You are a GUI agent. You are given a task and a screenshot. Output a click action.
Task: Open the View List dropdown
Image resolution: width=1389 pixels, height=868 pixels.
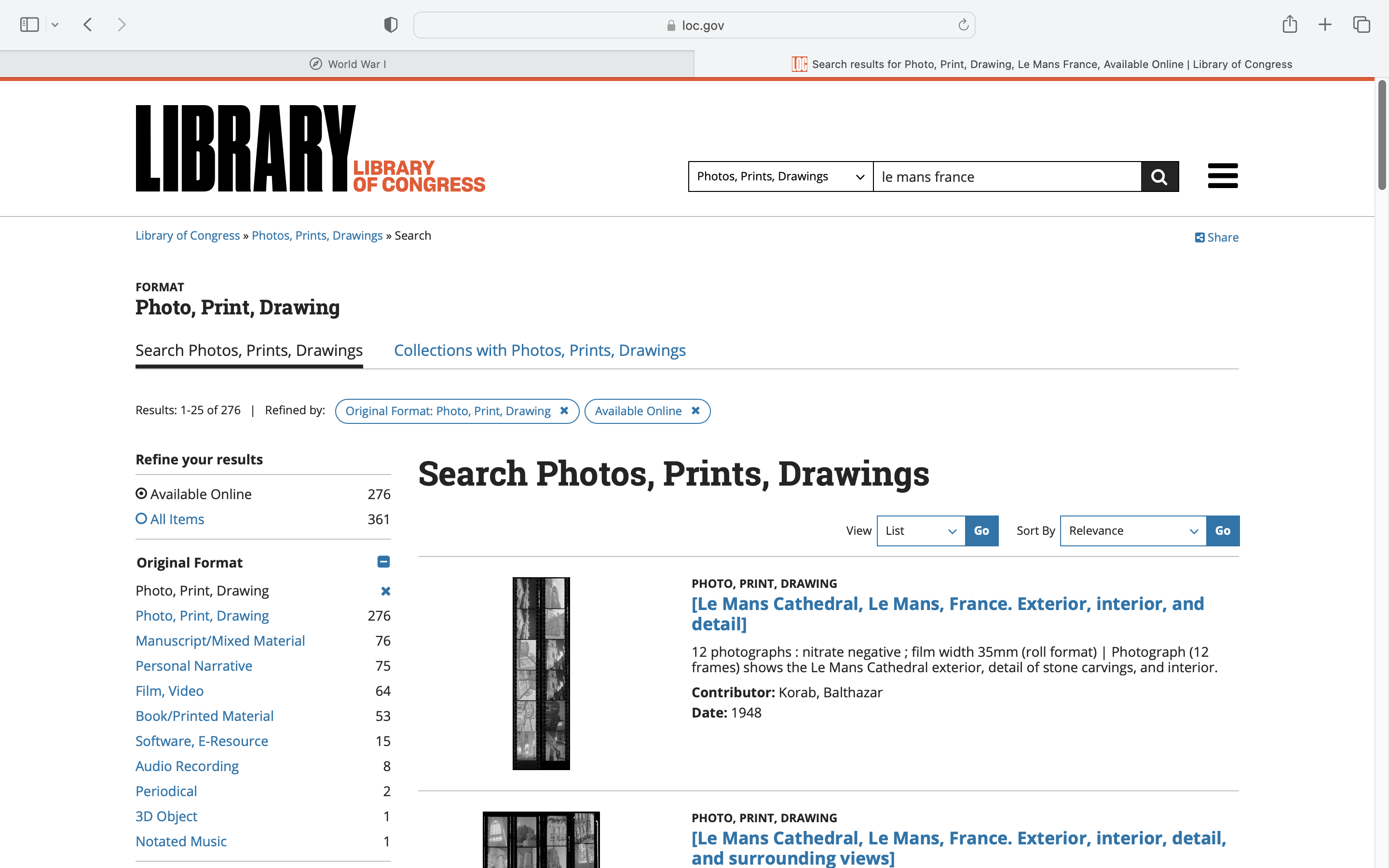tap(920, 530)
